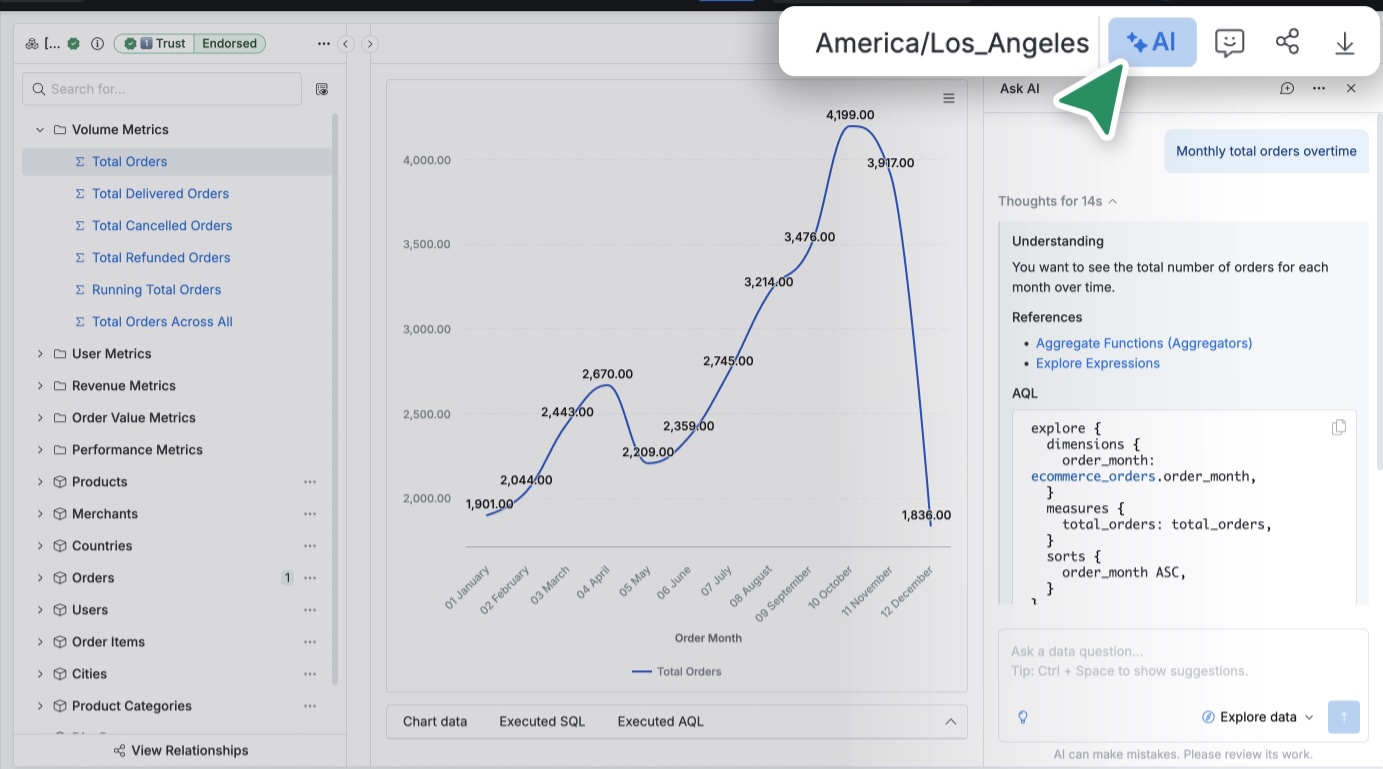This screenshot has width=1383, height=769.
Task: Open the chart hamburger menu
Action: tap(949, 98)
